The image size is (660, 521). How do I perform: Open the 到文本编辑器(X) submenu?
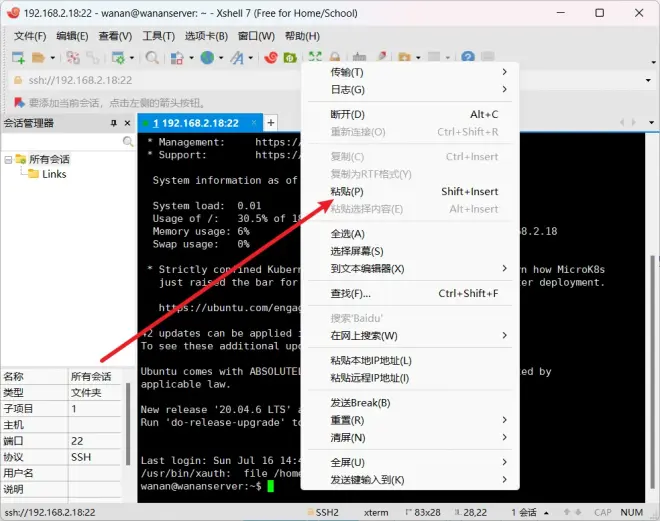410,269
